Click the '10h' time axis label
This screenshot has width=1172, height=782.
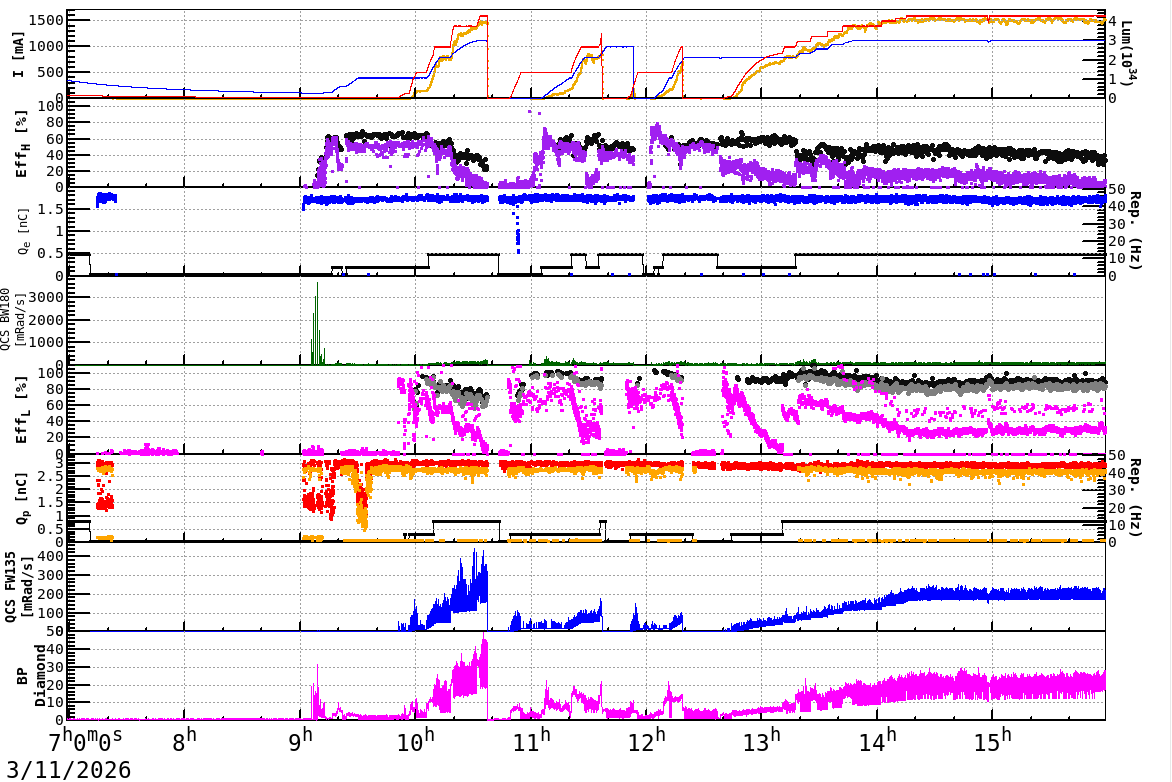(x=416, y=741)
